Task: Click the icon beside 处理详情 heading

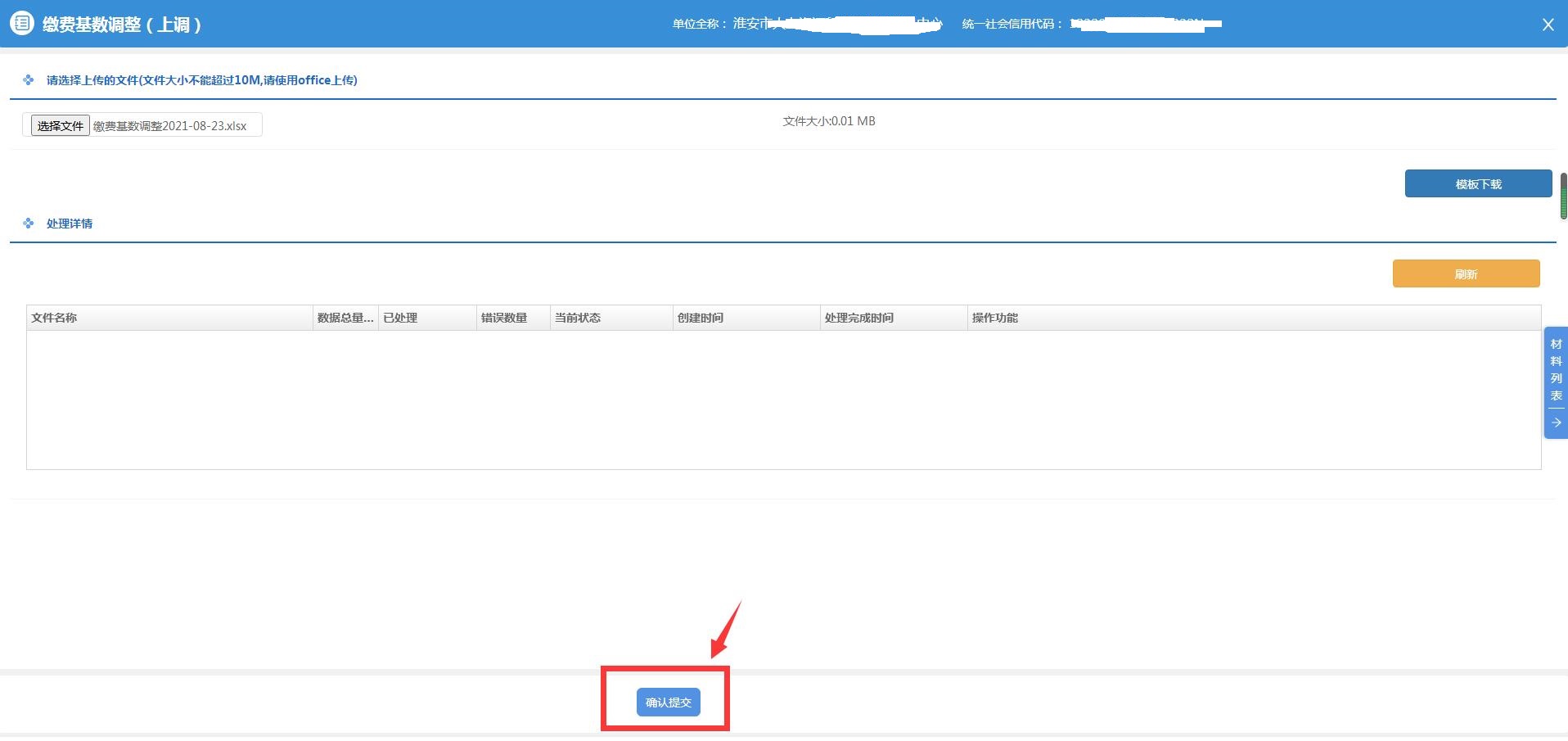Action: [x=29, y=224]
